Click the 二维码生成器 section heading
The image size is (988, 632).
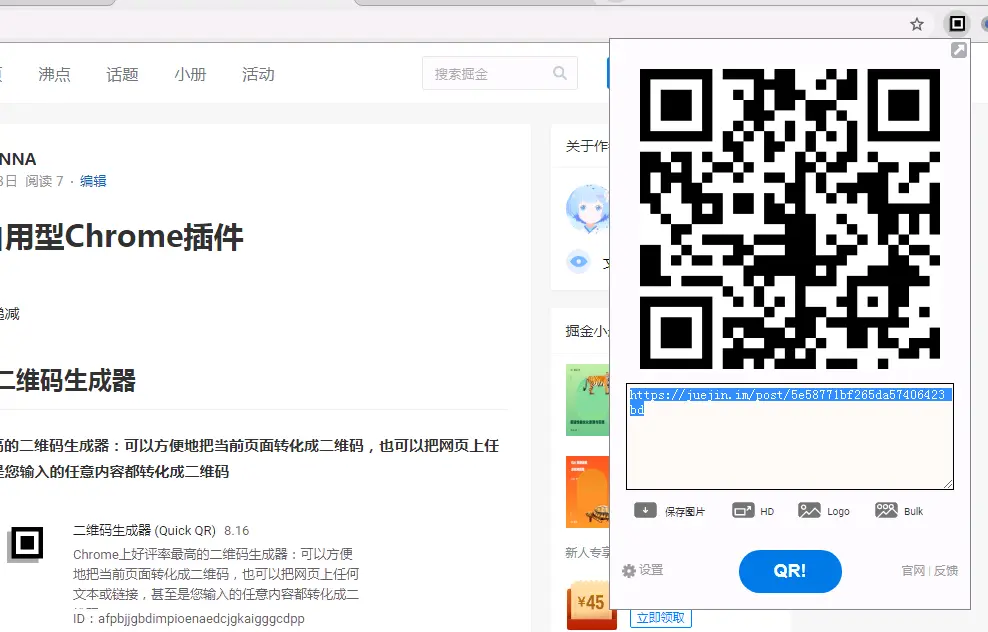pyautogui.click(x=68, y=381)
